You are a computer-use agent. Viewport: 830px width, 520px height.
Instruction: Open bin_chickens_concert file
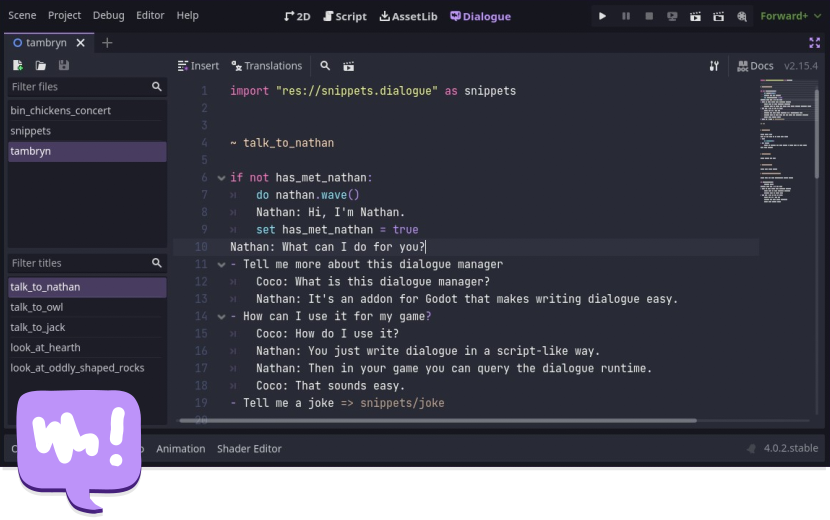pyautogui.click(x=87, y=110)
